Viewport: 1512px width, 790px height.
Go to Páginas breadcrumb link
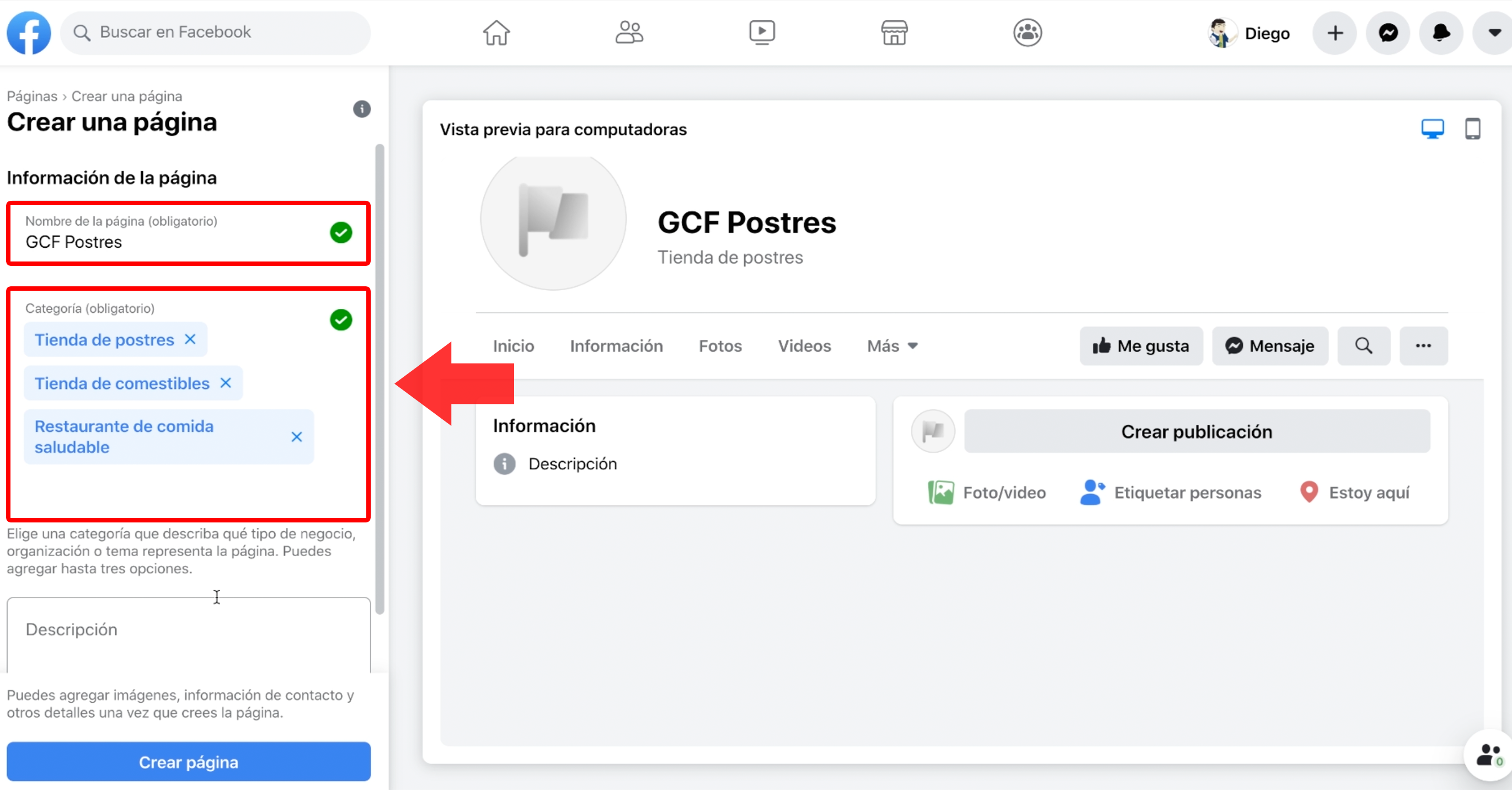click(x=31, y=95)
